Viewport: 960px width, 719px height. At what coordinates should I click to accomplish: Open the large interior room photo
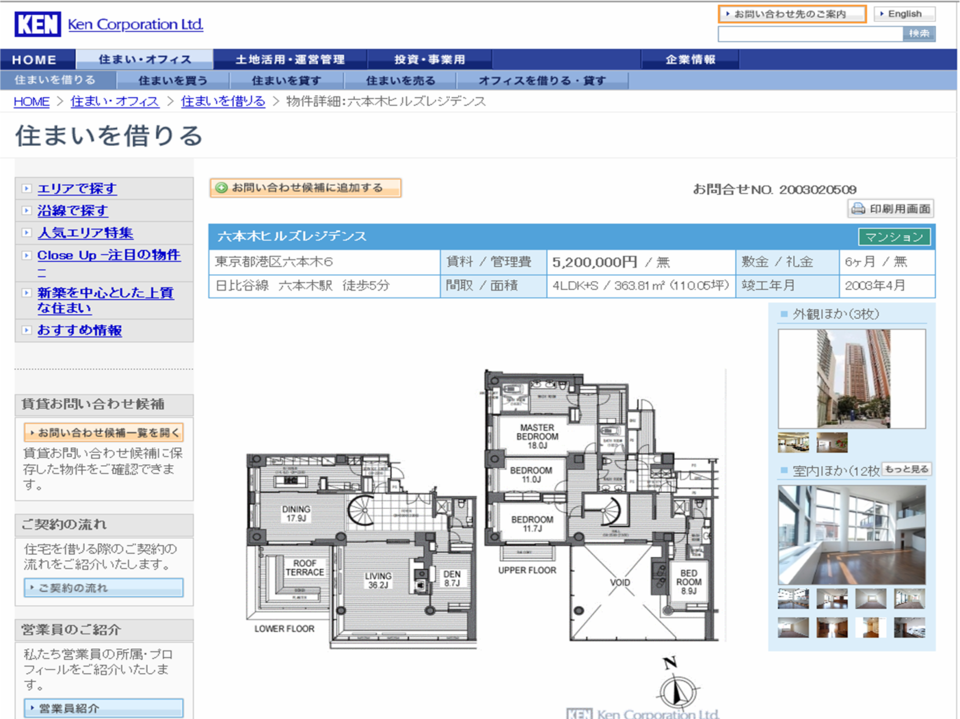coord(852,535)
